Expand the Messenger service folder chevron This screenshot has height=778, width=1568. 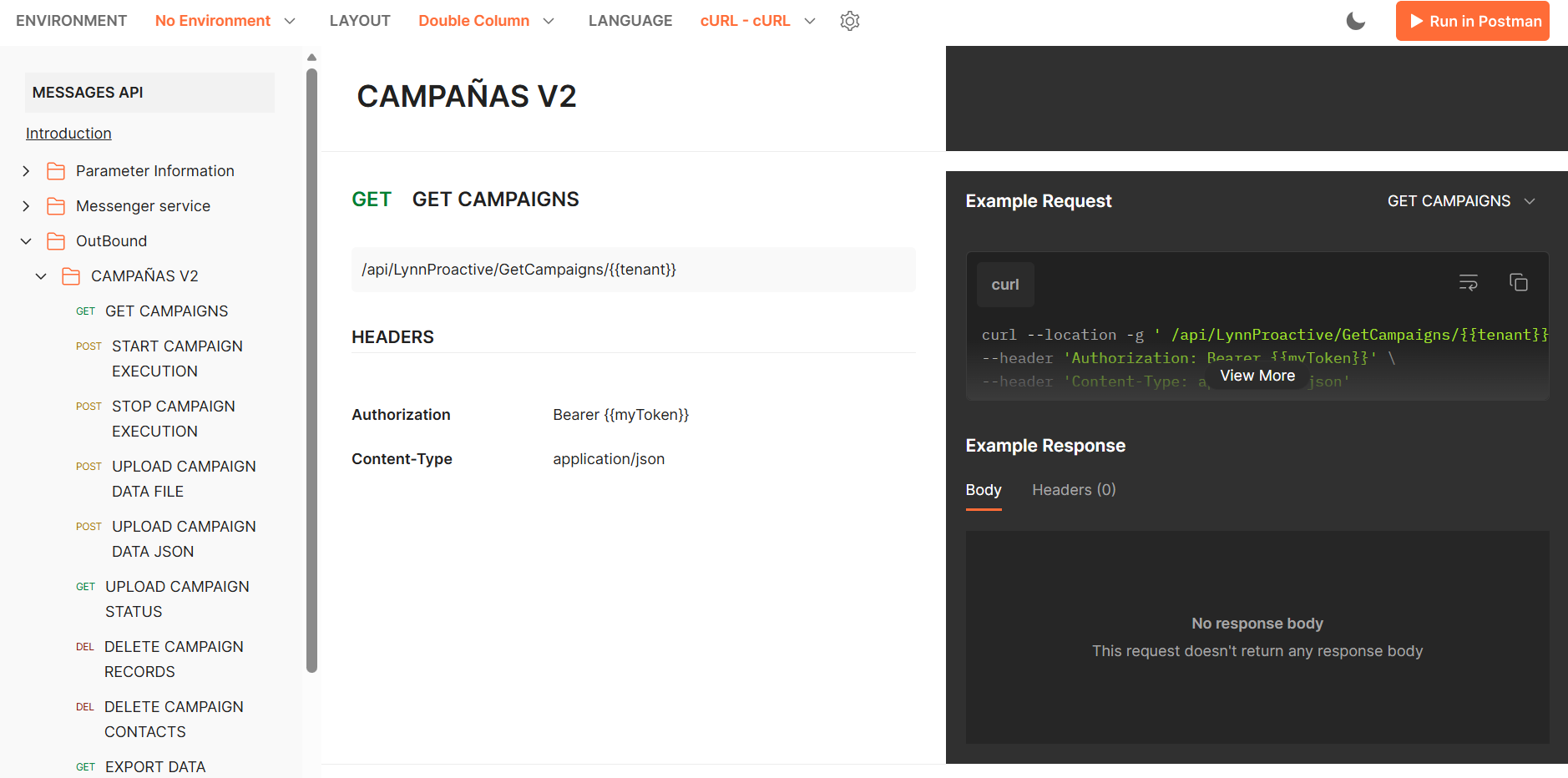[26, 206]
